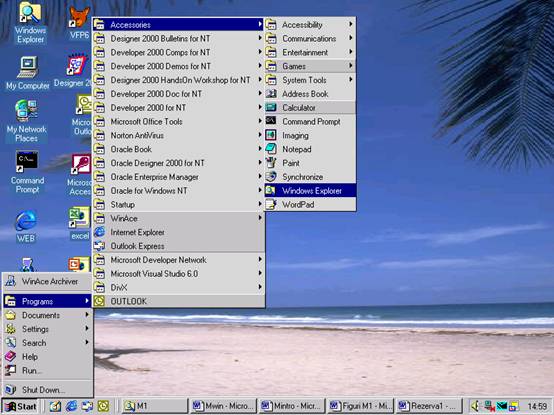Choose Shut Down... in the Start menu

[48, 390]
